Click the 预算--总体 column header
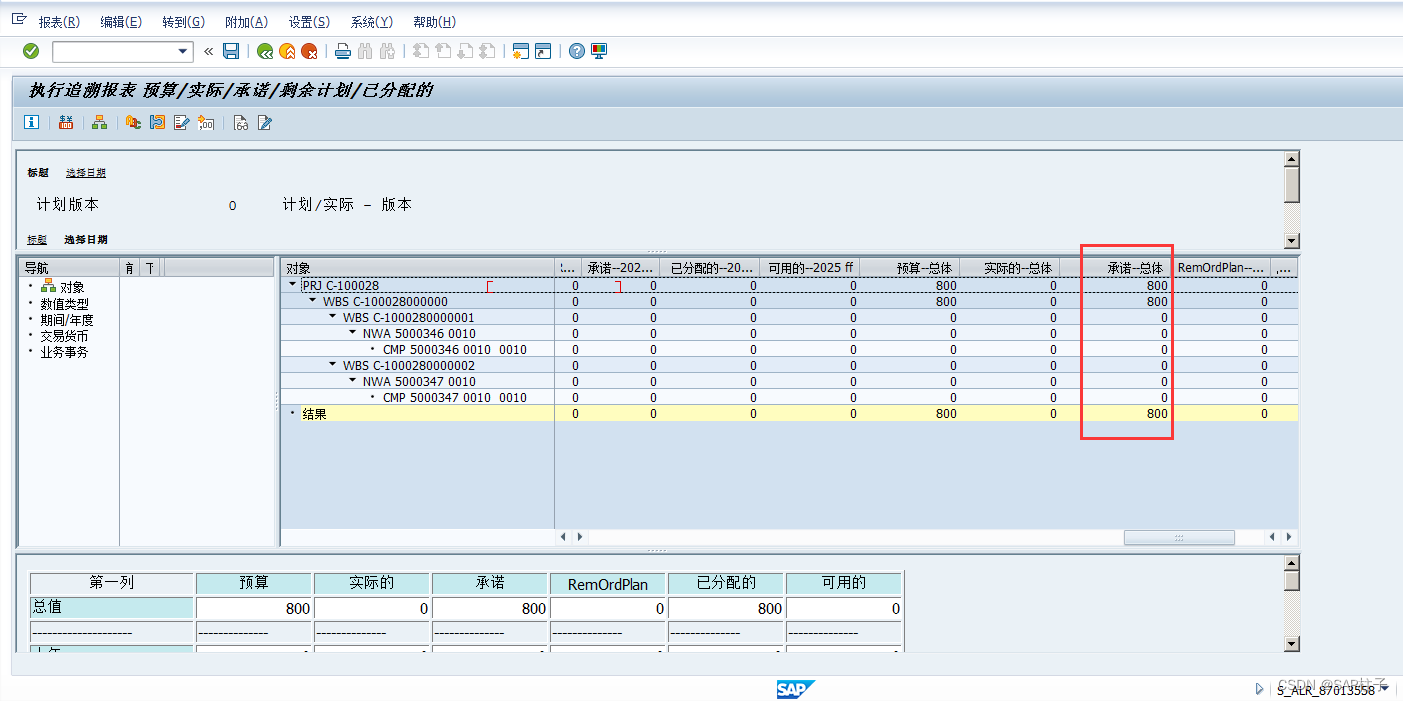 tap(910, 268)
